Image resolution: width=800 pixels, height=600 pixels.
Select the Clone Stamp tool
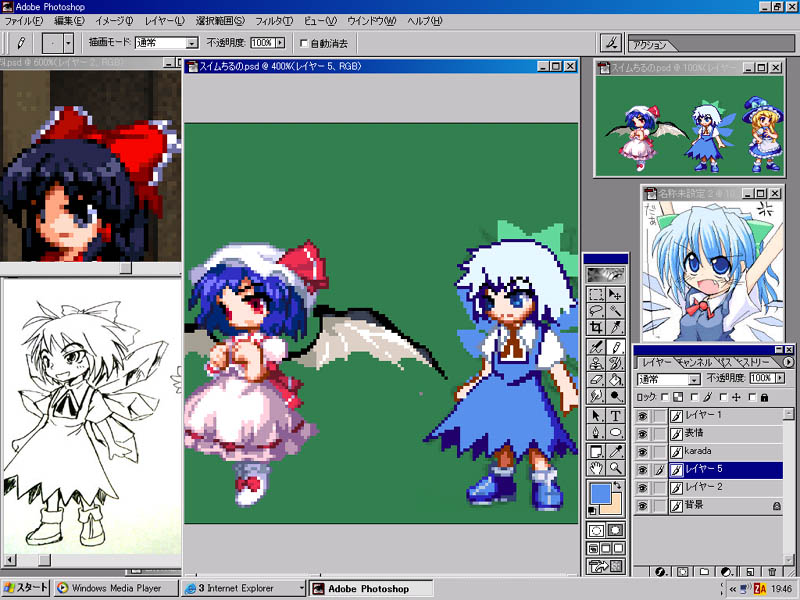click(595, 363)
